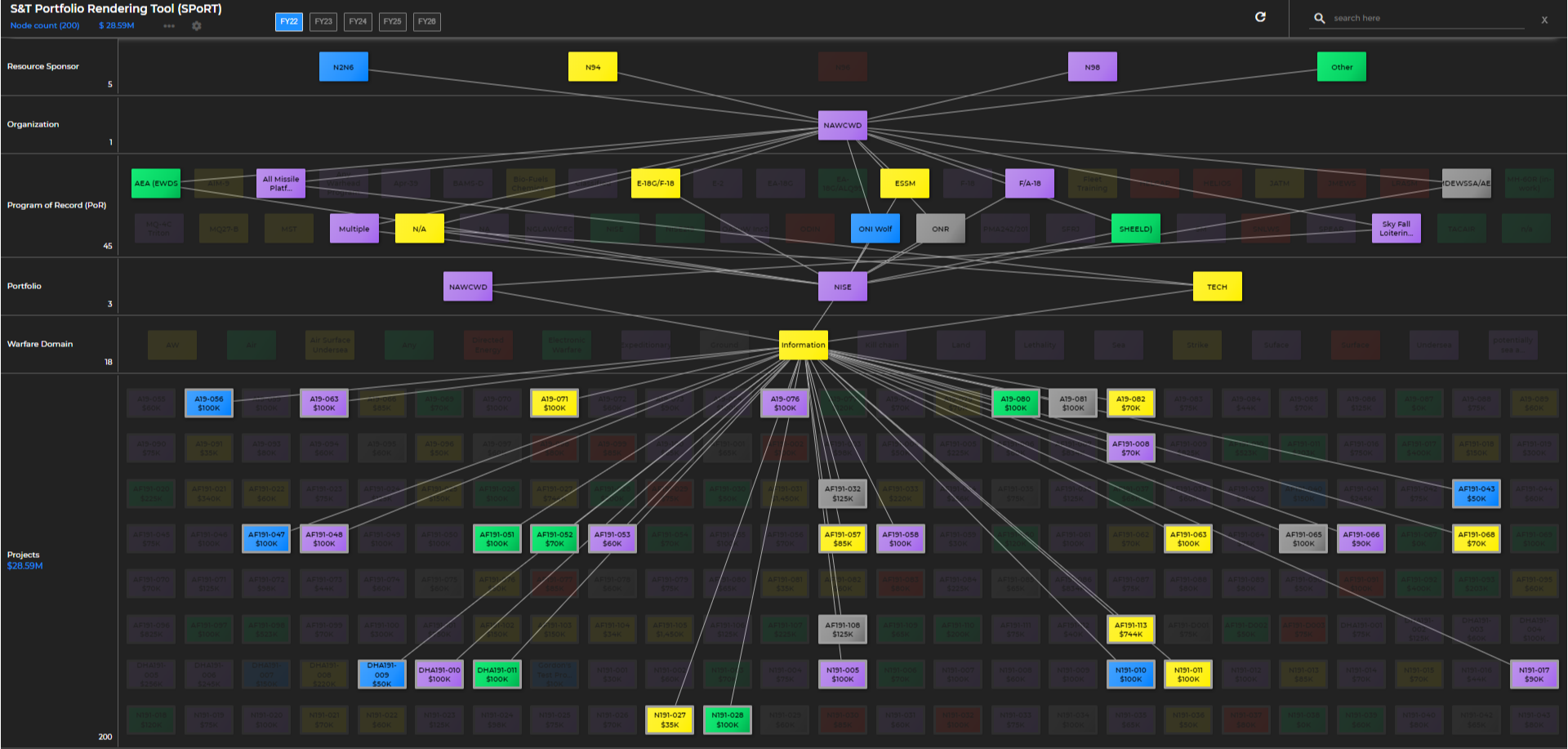Open project N191-027 $35K

point(670,720)
